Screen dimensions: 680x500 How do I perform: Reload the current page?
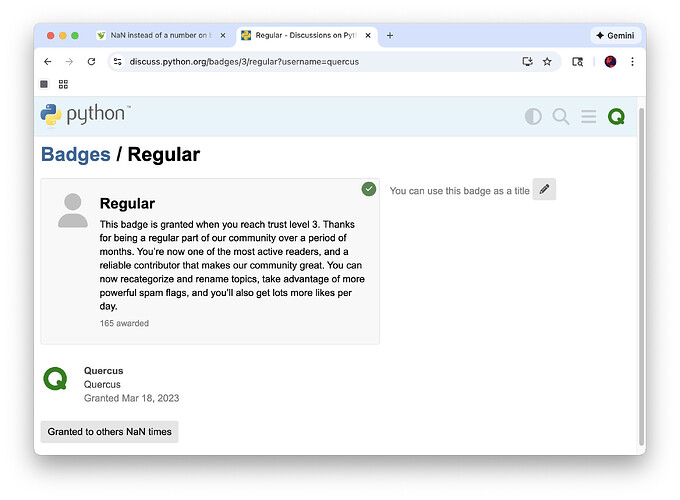click(x=91, y=62)
